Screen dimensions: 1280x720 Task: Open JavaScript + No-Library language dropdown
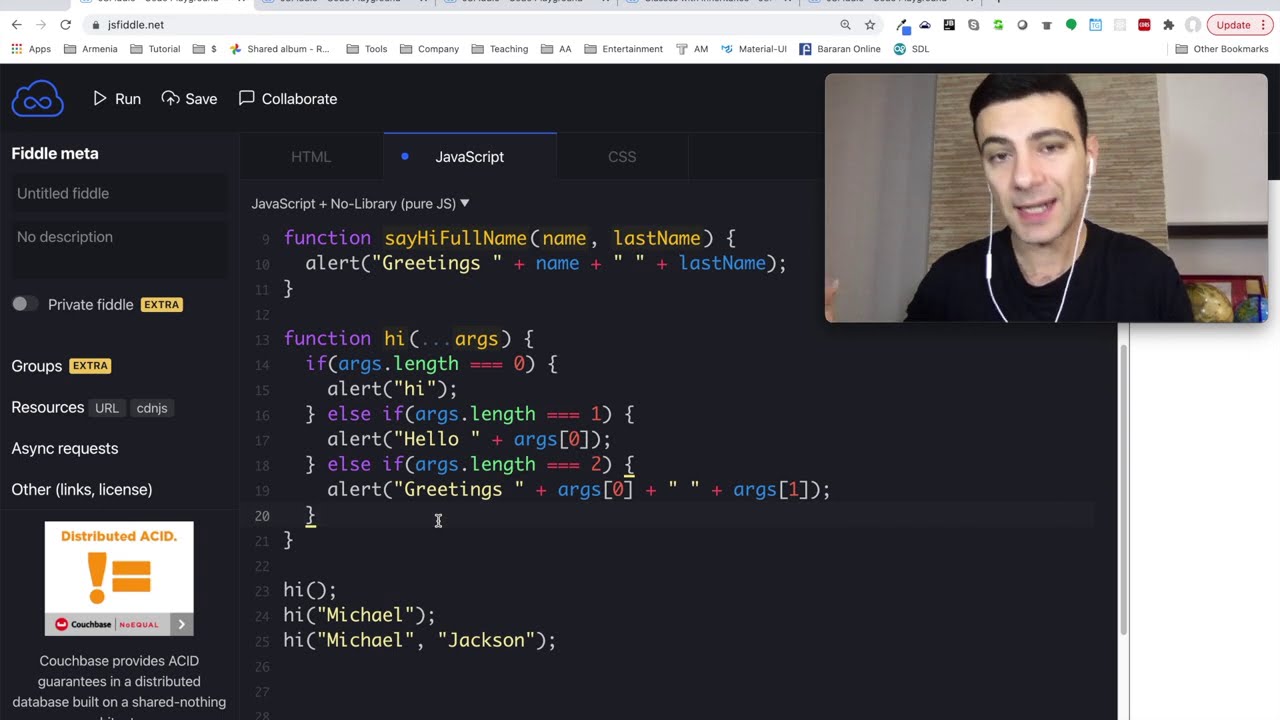[360, 203]
